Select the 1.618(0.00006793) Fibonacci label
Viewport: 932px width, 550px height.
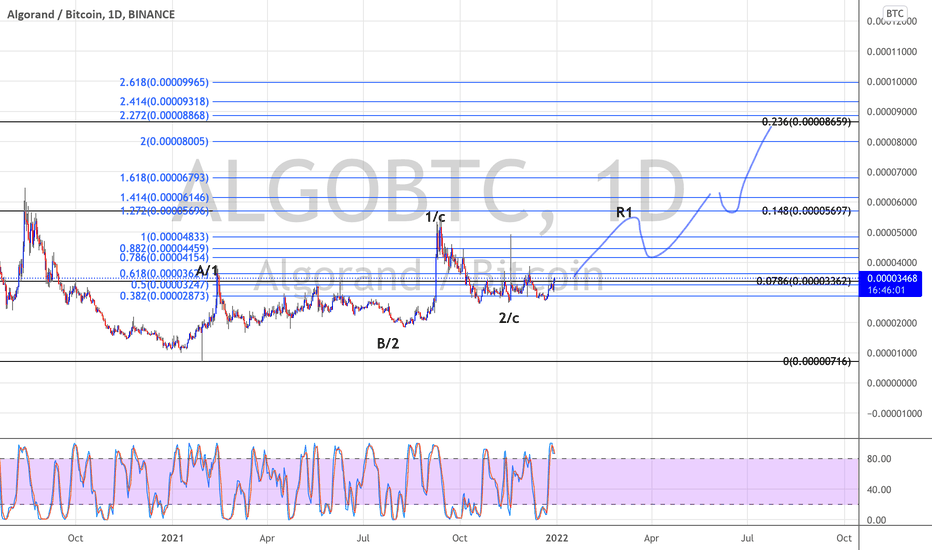click(x=164, y=178)
